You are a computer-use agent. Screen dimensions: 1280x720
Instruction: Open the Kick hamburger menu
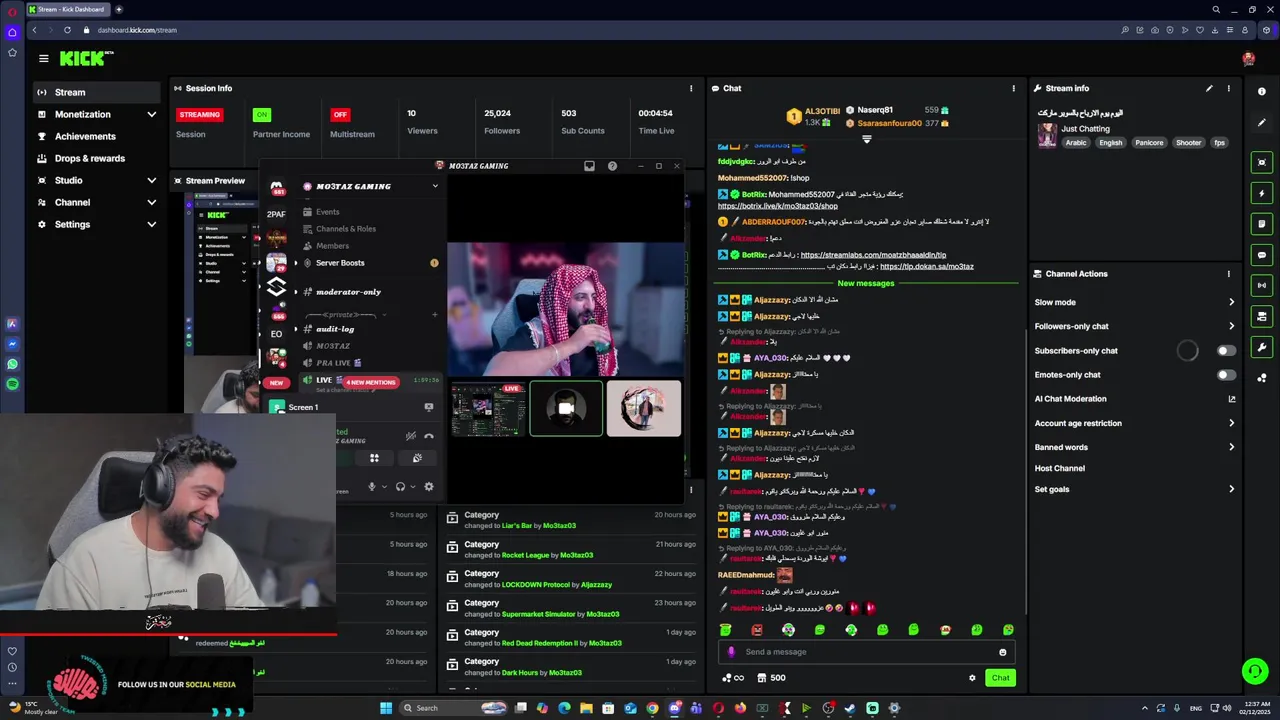click(x=43, y=59)
